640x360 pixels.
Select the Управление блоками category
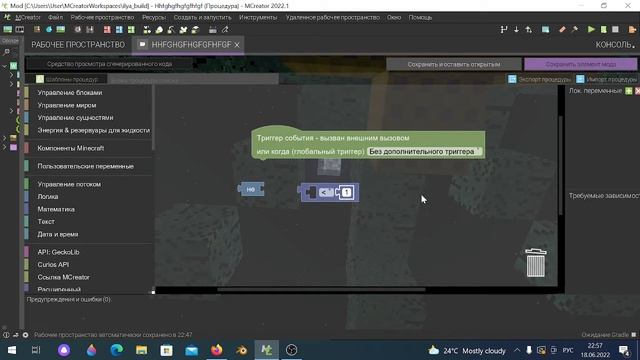click(x=70, y=93)
